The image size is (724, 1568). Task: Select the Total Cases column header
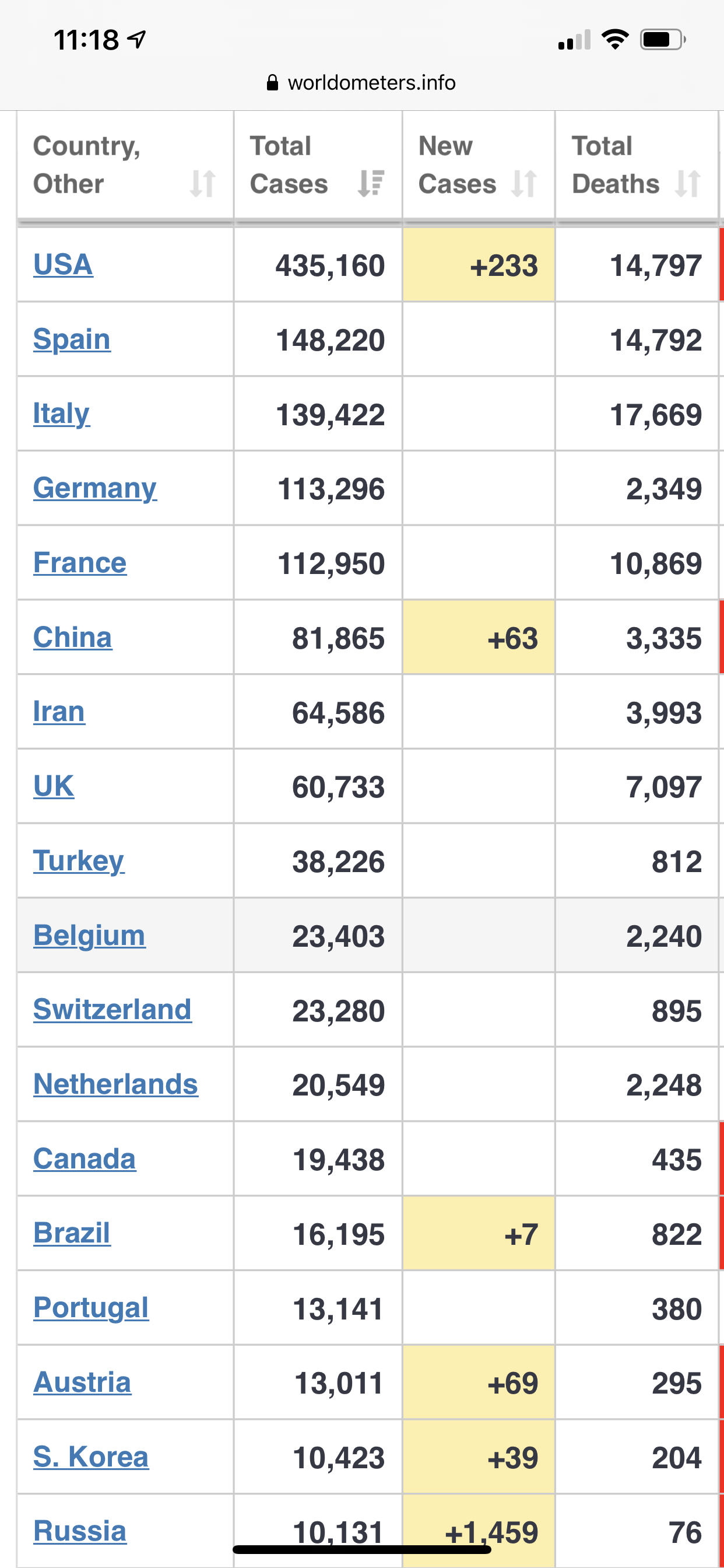tap(318, 164)
